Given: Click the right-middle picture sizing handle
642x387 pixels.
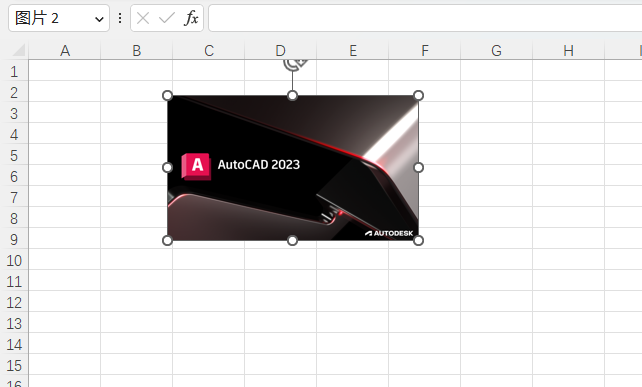Looking at the screenshot, I should pos(418,167).
